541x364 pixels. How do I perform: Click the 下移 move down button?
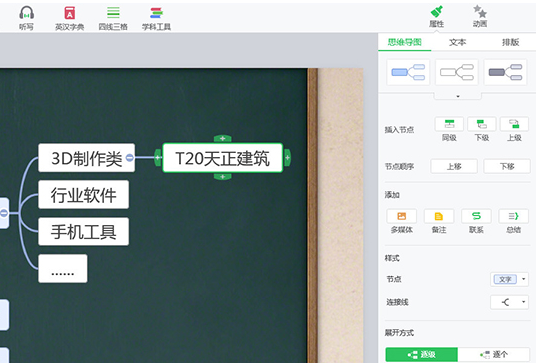507,166
